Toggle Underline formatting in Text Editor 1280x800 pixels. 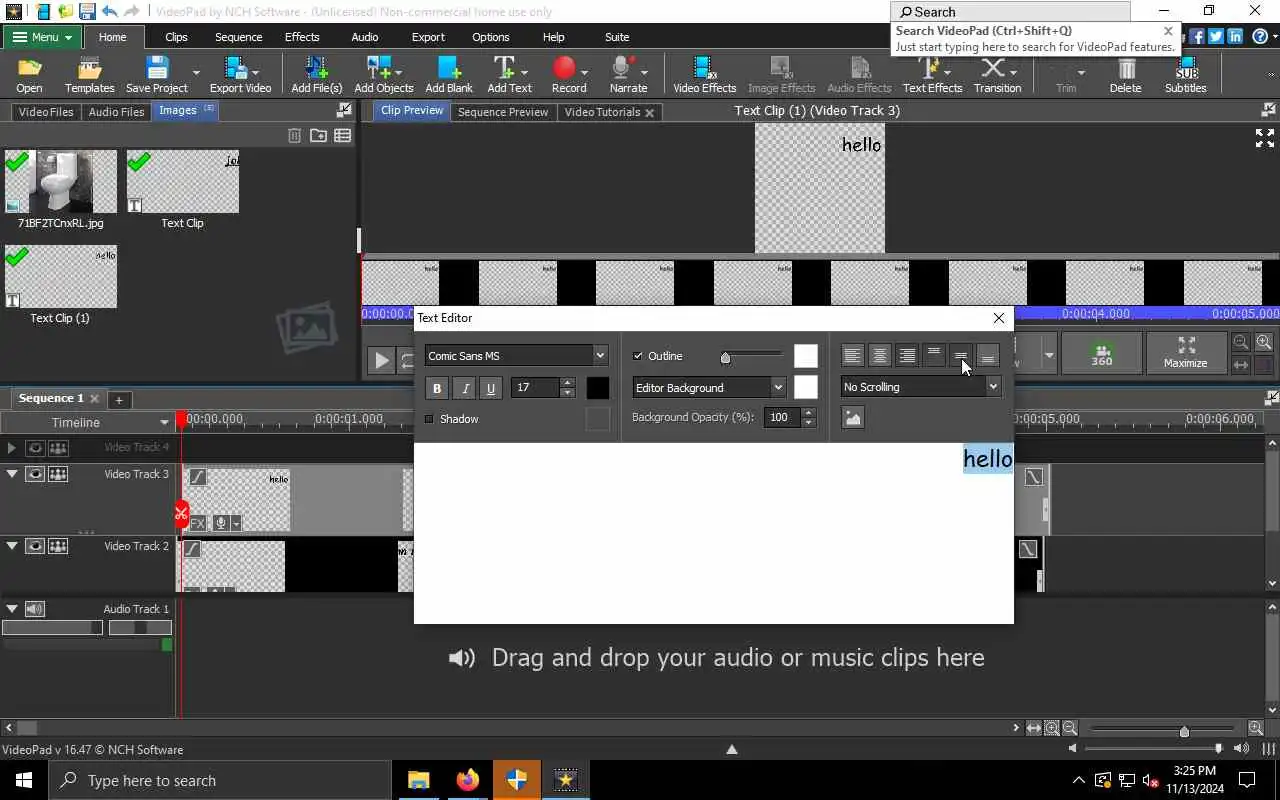coord(490,388)
